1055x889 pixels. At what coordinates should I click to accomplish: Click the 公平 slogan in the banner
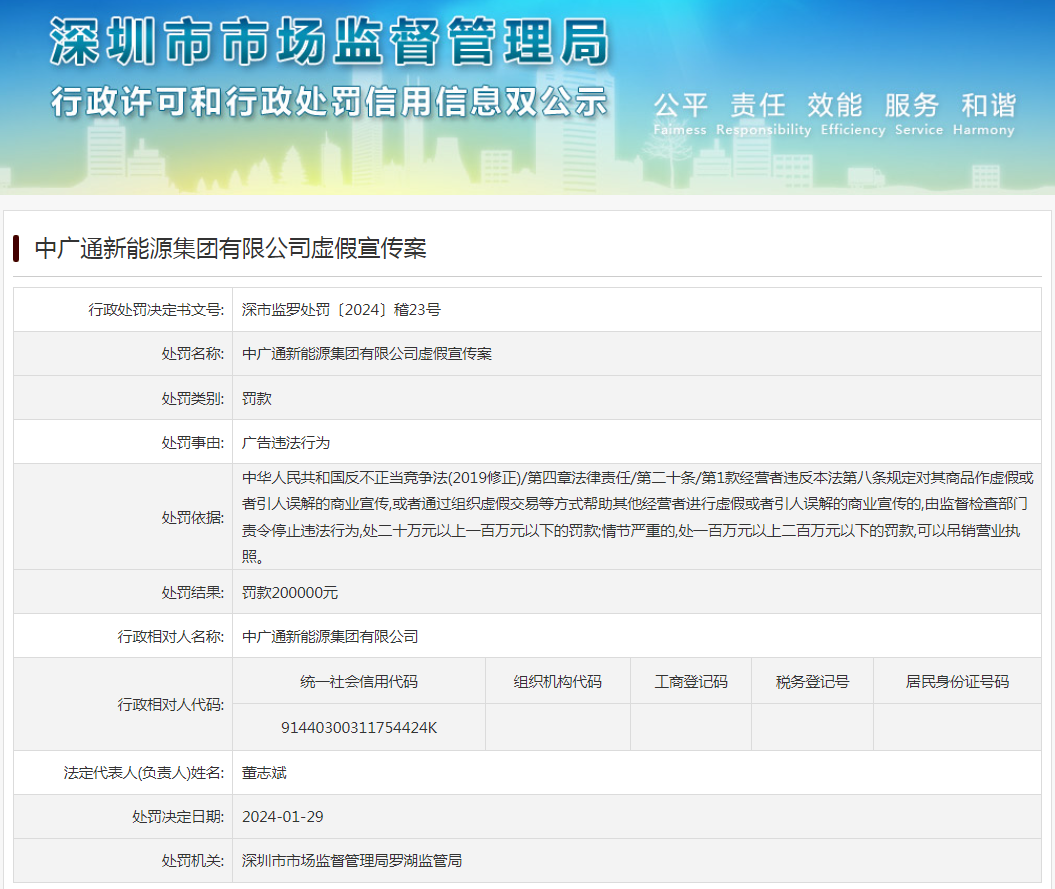(x=680, y=105)
